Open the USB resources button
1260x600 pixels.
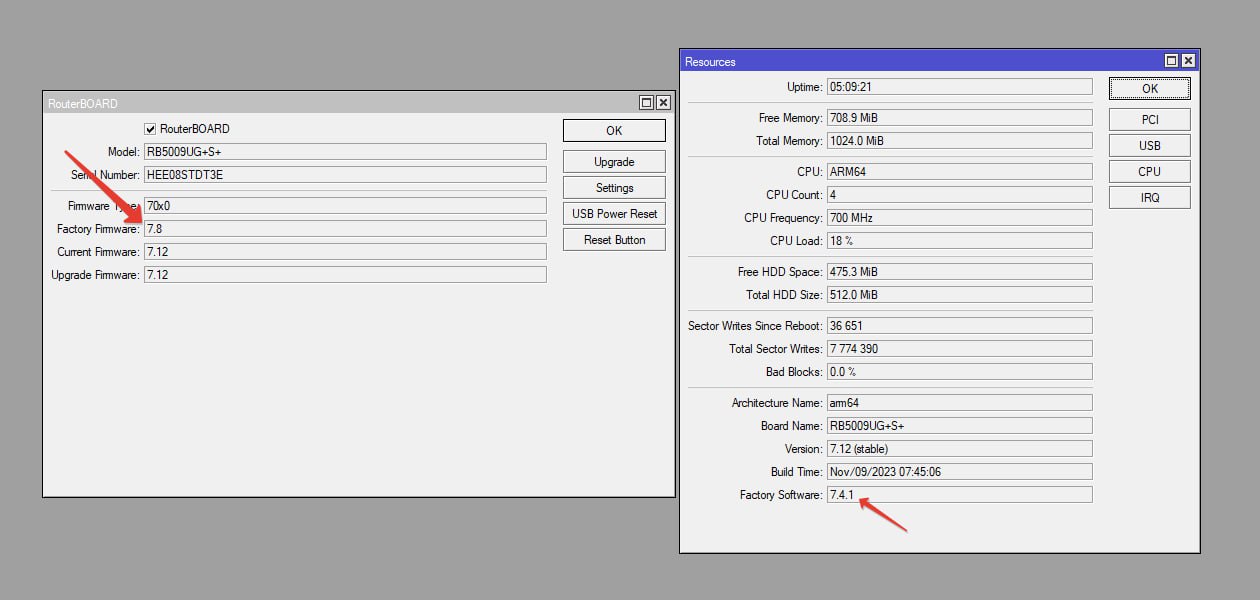click(1150, 146)
